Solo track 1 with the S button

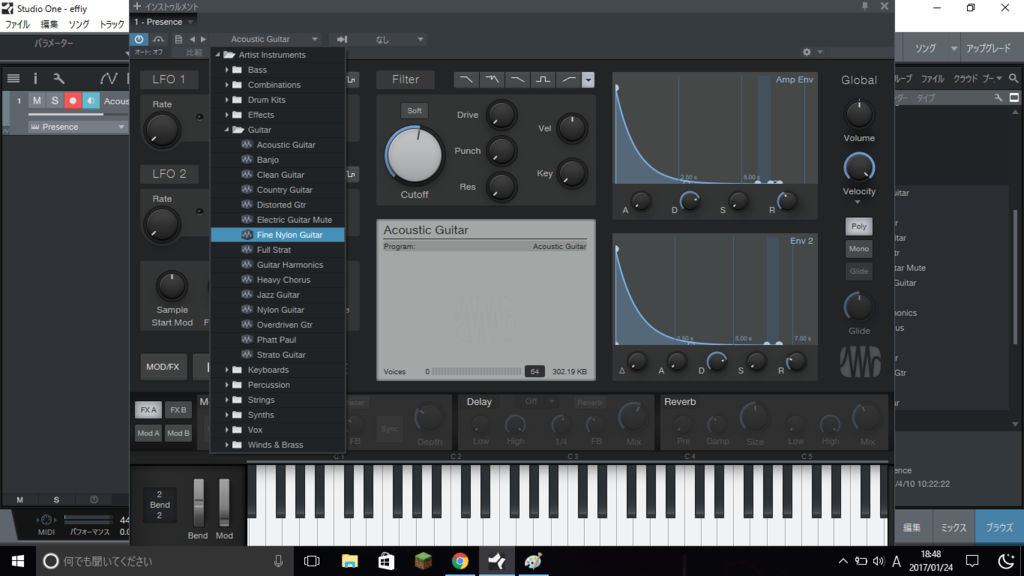point(55,101)
